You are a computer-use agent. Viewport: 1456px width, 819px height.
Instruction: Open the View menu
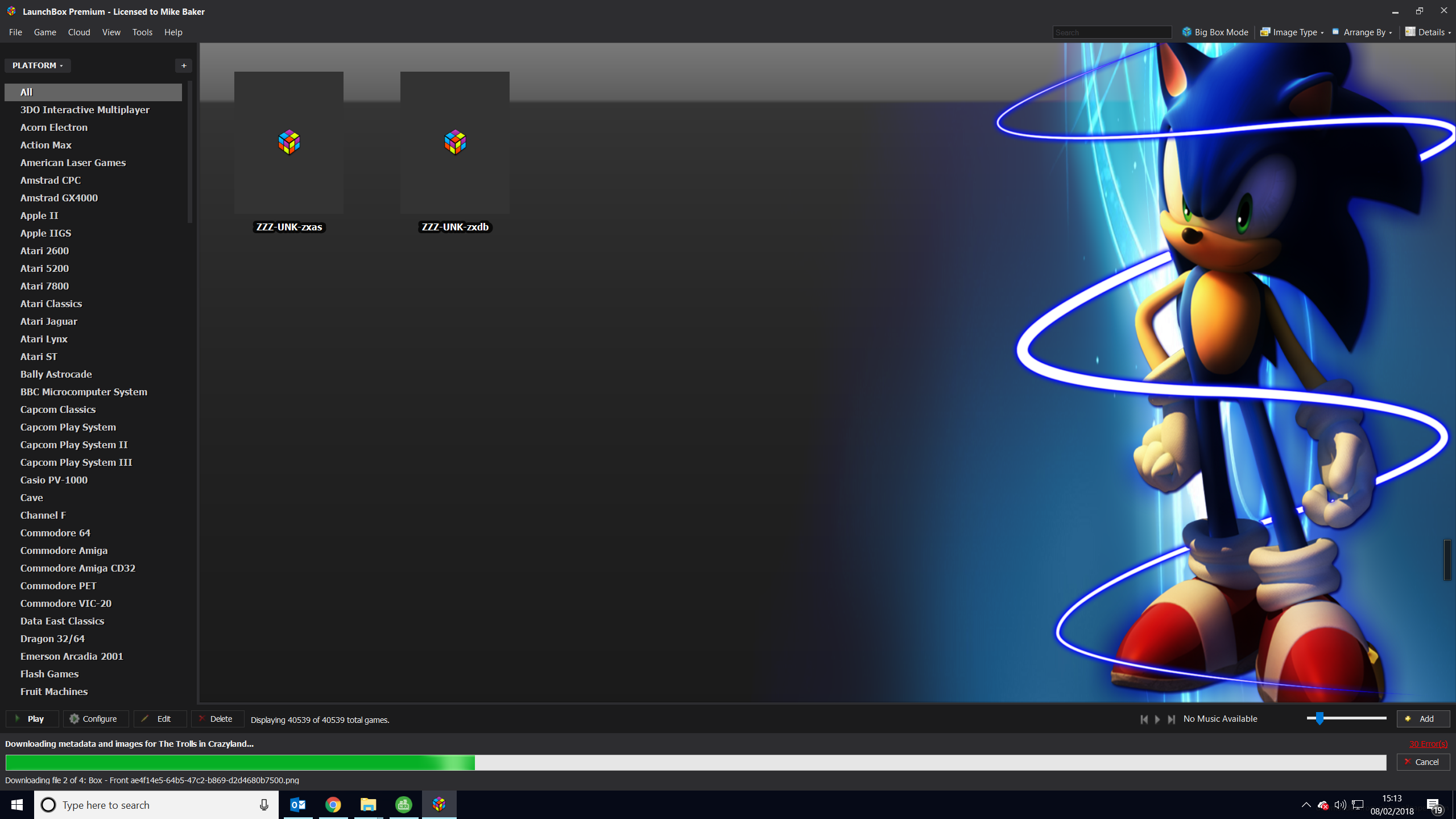(x=111, y=32)
